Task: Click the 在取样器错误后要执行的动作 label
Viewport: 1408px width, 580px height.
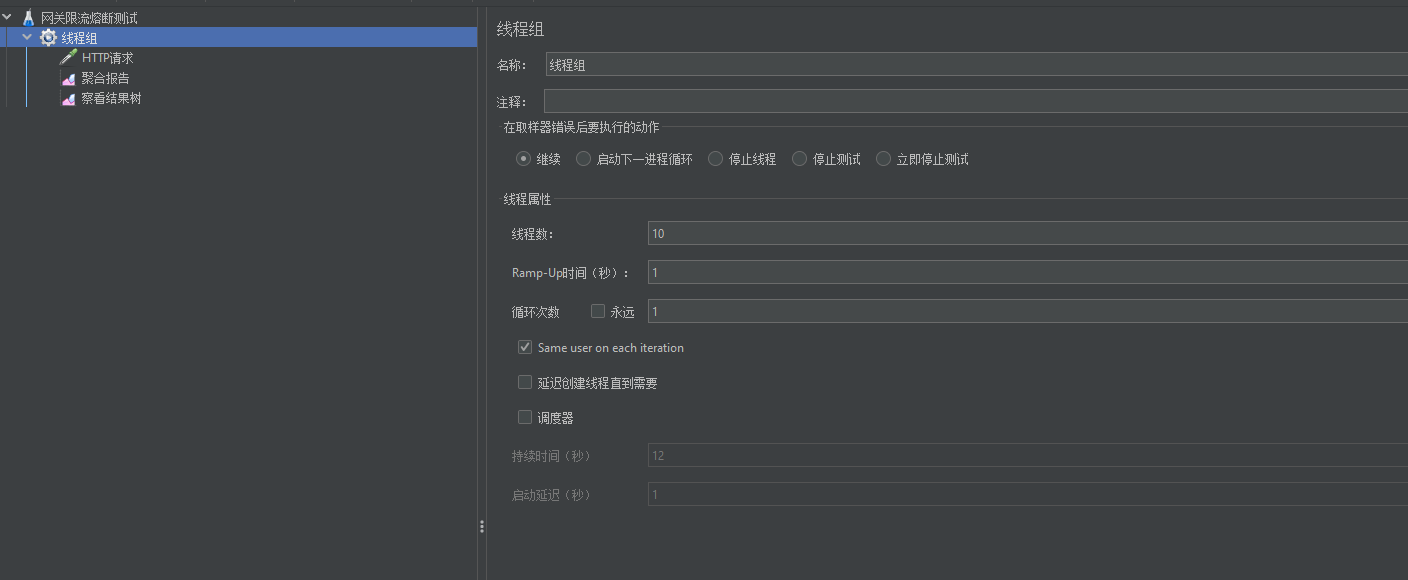Action: coord(581,127)
